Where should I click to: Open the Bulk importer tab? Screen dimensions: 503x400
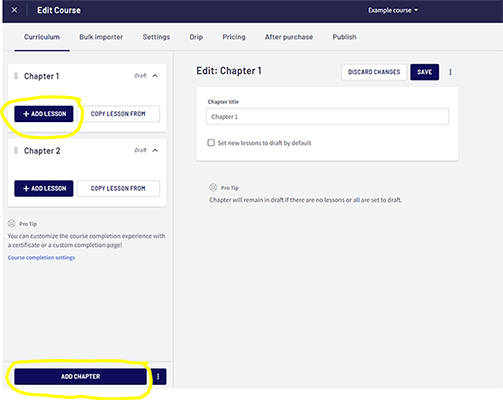coord(101,37)
